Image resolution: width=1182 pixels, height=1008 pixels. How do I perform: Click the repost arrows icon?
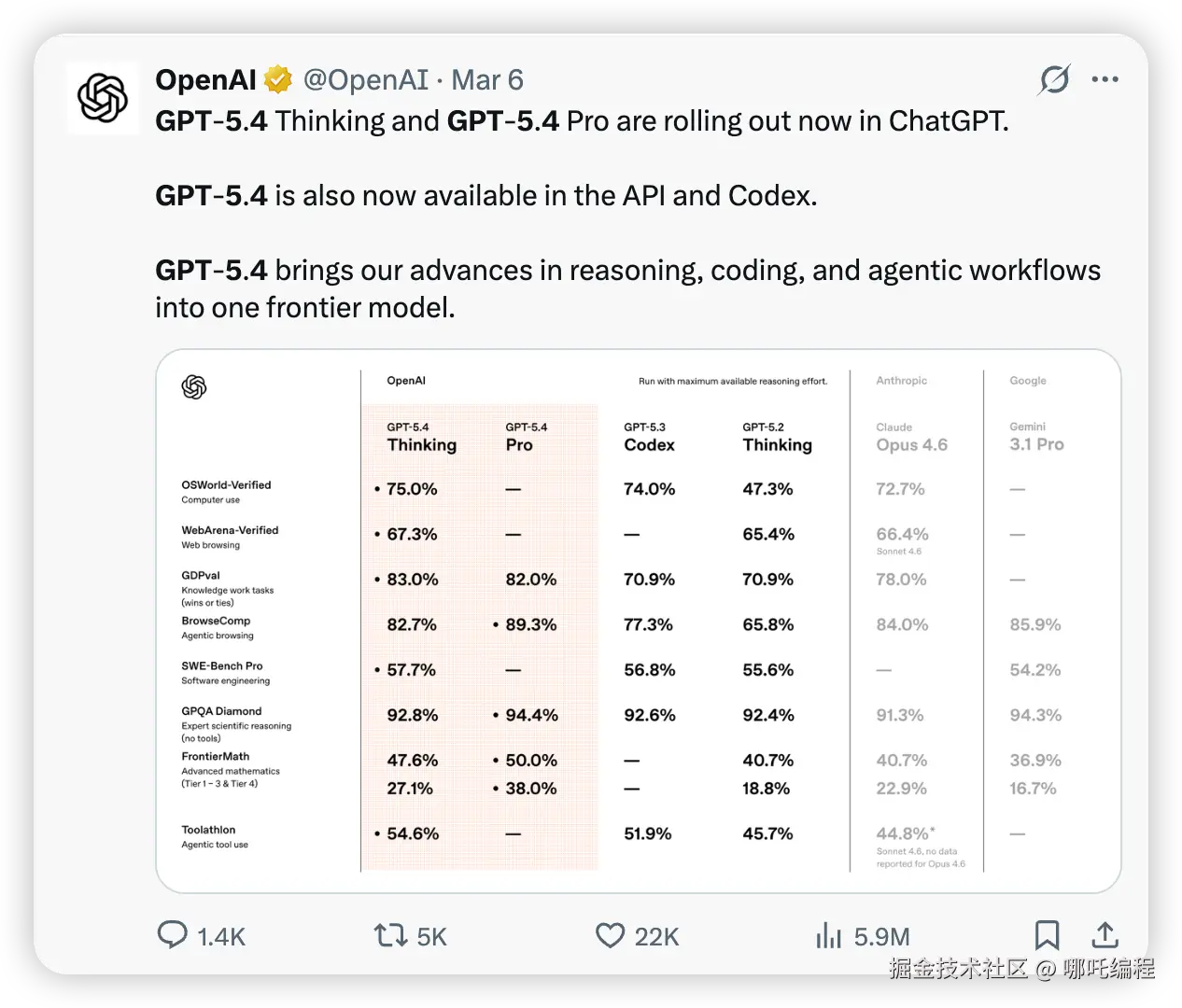[x=389, y=934]
